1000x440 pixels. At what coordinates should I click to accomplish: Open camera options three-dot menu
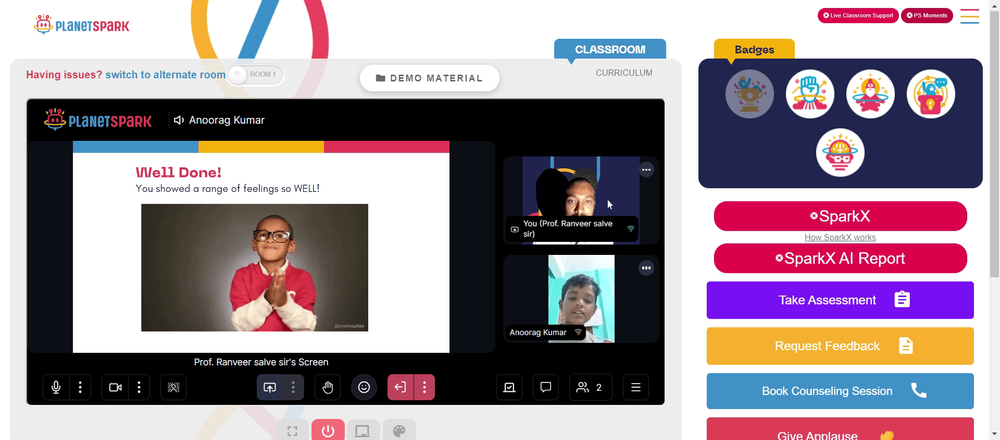[x=139, y=387]
